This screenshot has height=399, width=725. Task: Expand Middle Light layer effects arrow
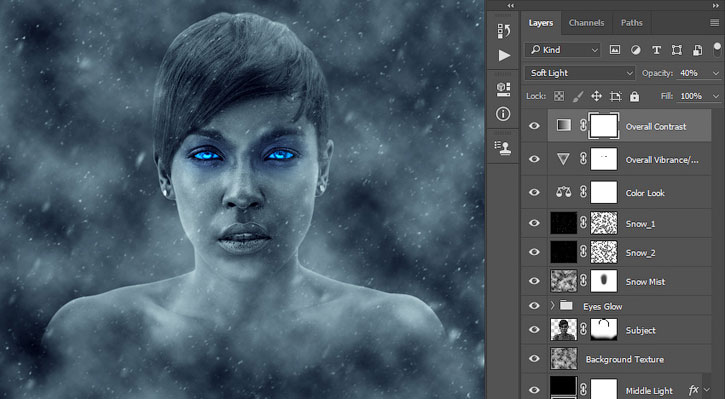(x=706, y=390)
